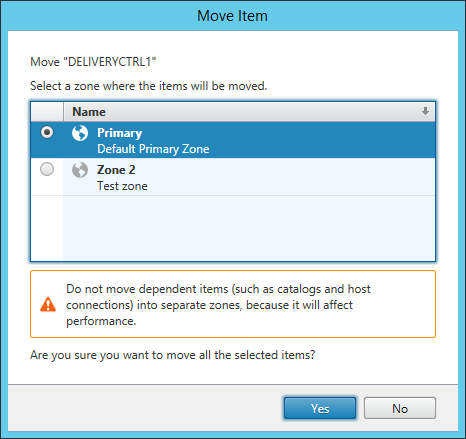Click the Test zone description text
This screenshot has width=466, height=439.
(x=122, y=186)
